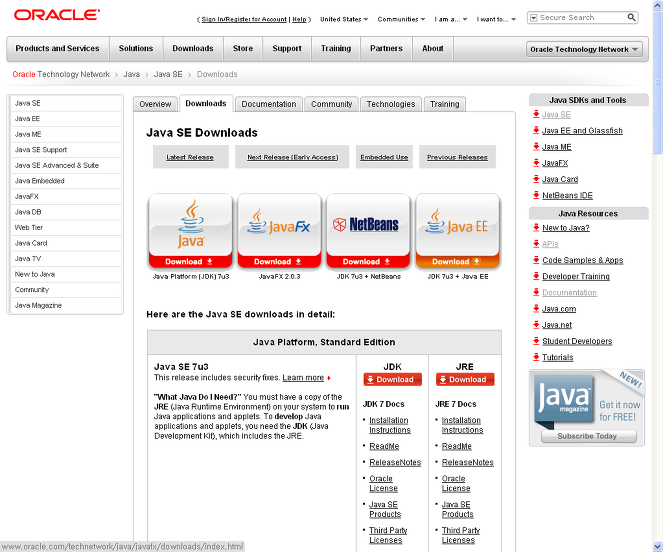Click the Subscribe Today button
This screenshot has width=663, height=552.
[x=588, y=436]
